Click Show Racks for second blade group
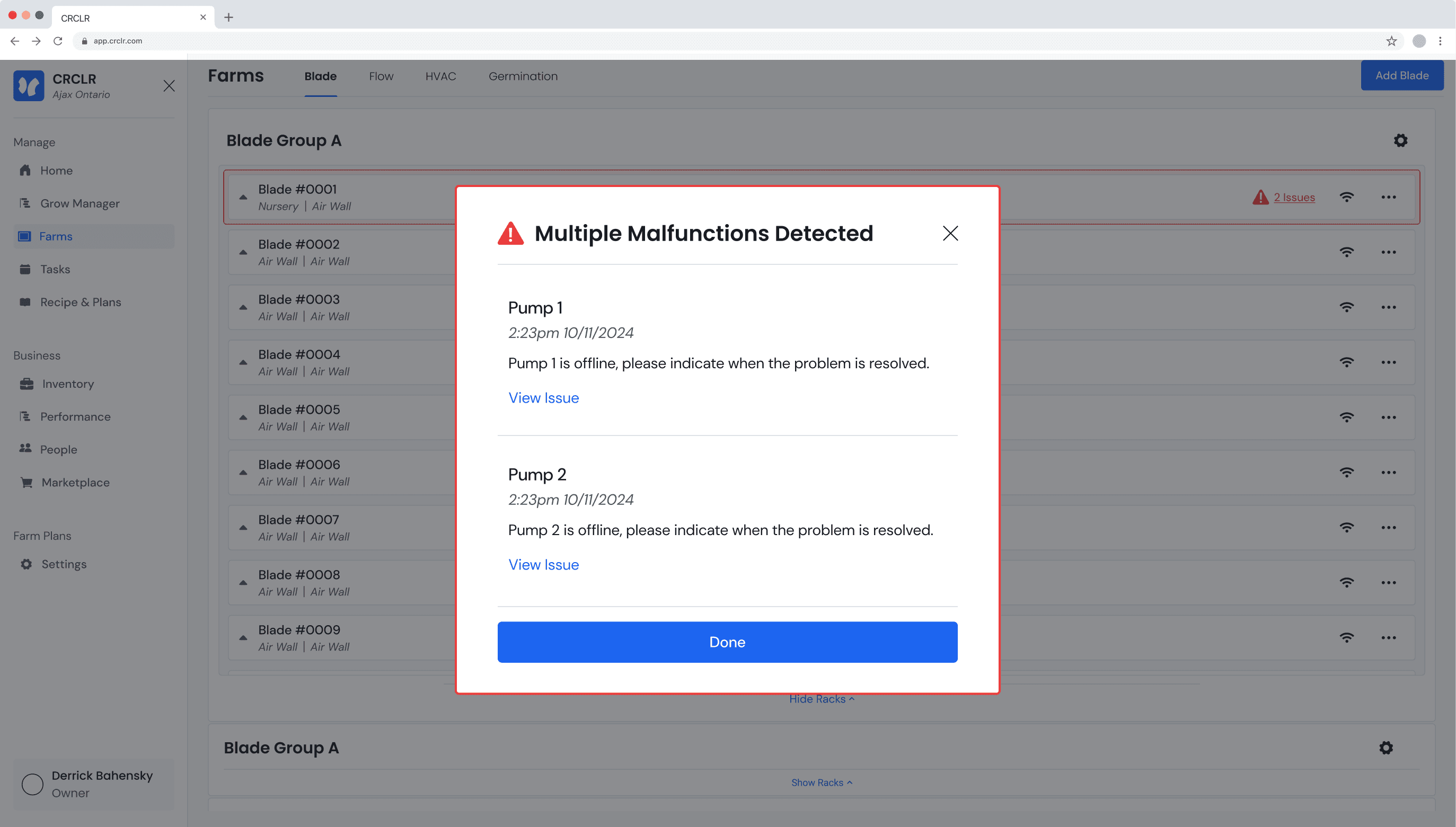1456x827 pixels. [821, 782]
